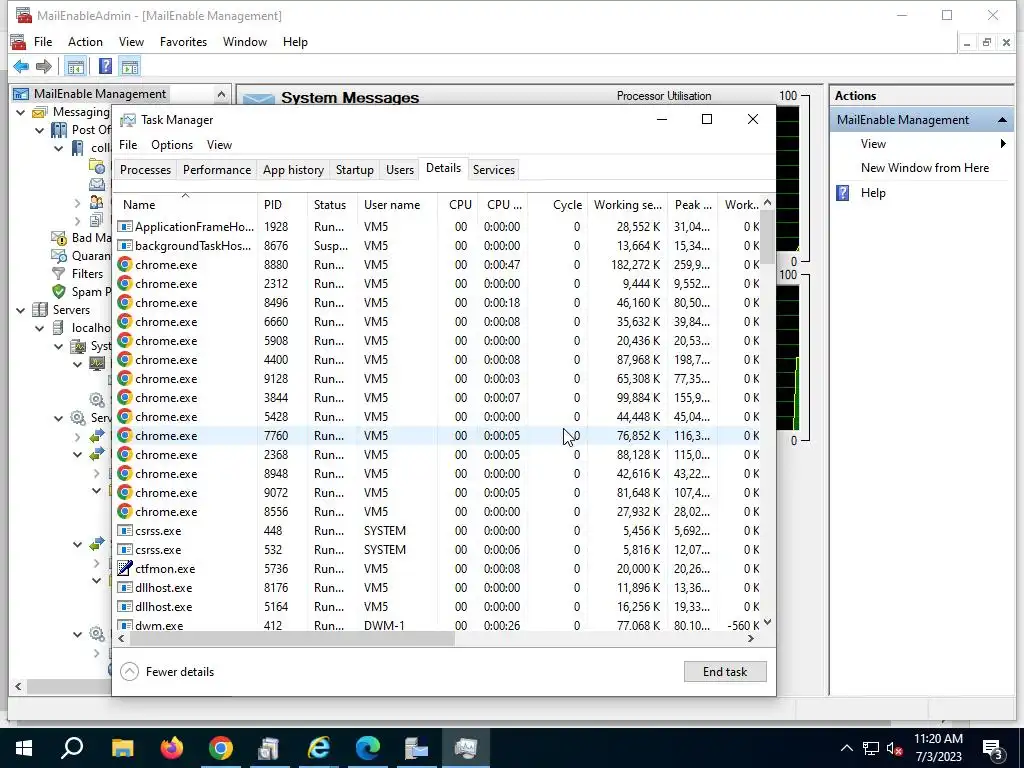This screenshot has width=1024, height=768.
Task: Open the App history tab
Action: click(293, 170)
